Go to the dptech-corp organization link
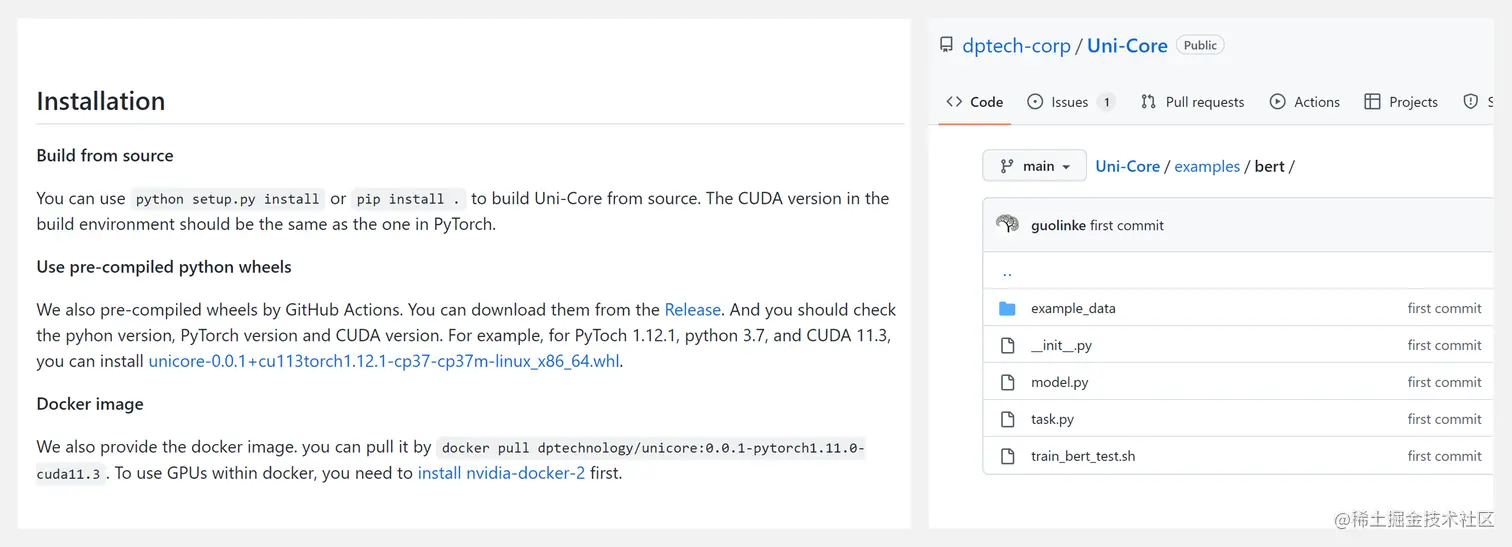 pyautogui.click(x=1016, y=45)
